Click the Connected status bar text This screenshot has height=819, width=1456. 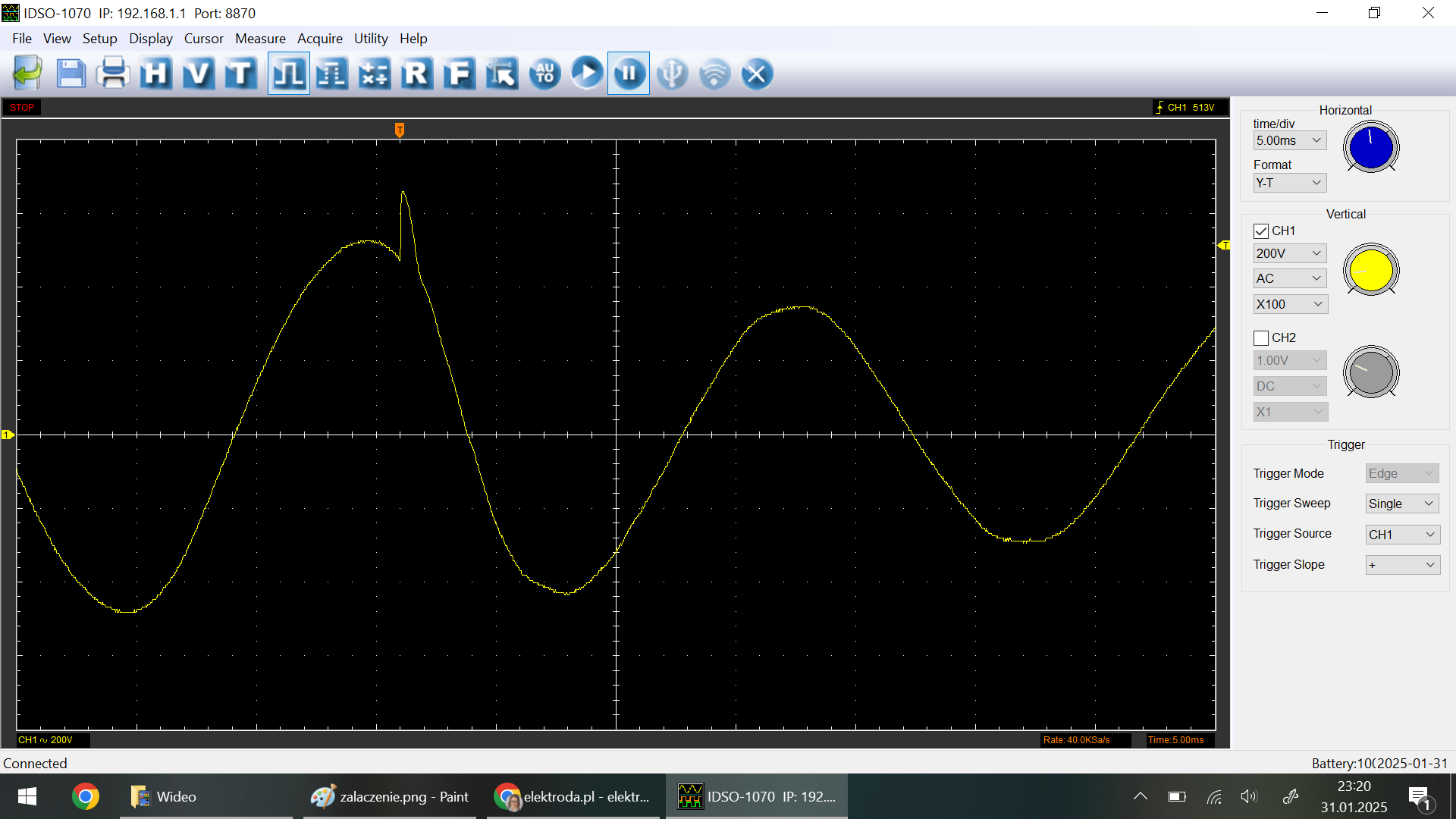click(35, 764)
